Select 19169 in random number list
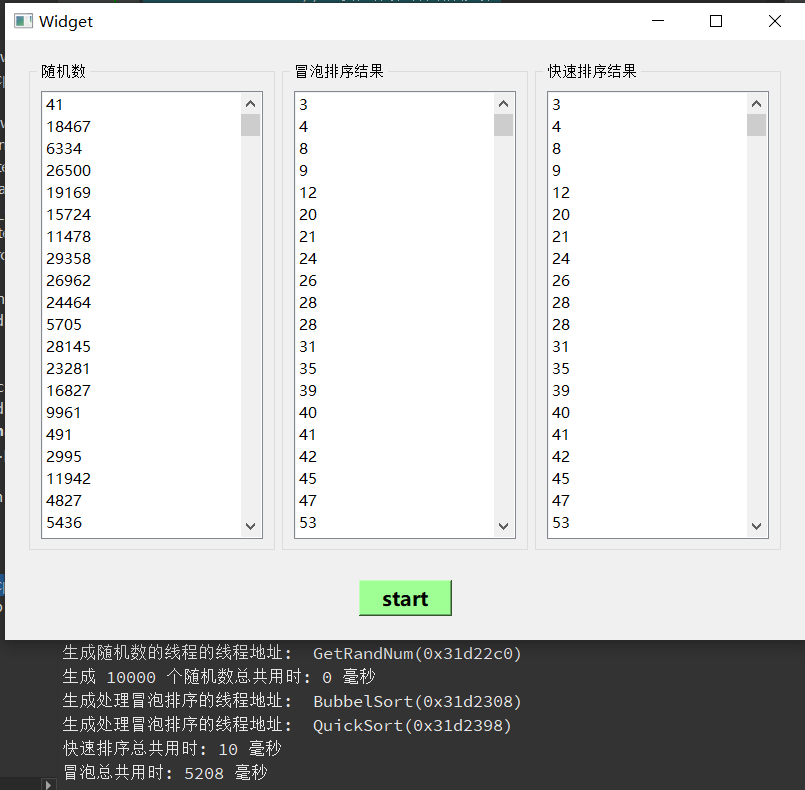The width and height of the screenshot is (805, 790). coord(141,192)
